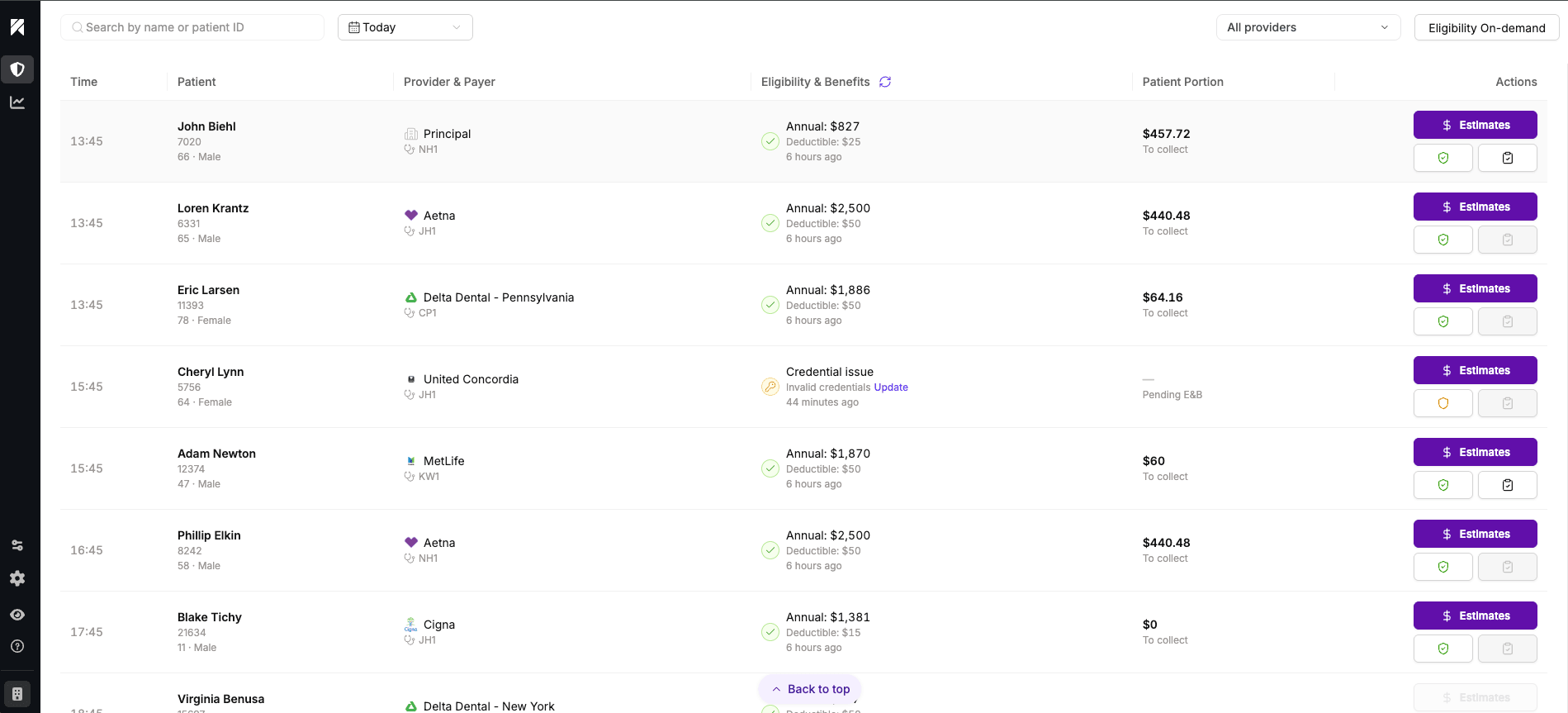This screenshot has height=713, width=1568.
Task: Open settings gear in the sidebar
Action: tap(17, 578)
